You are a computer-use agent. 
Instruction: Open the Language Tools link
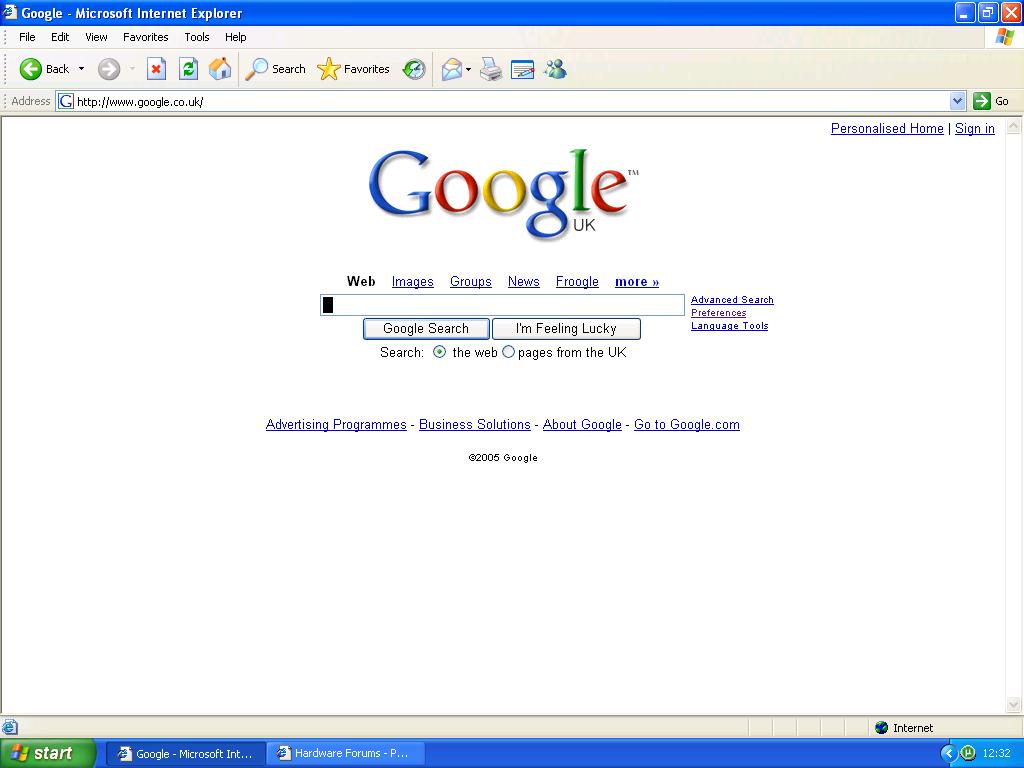coord(729,326)
